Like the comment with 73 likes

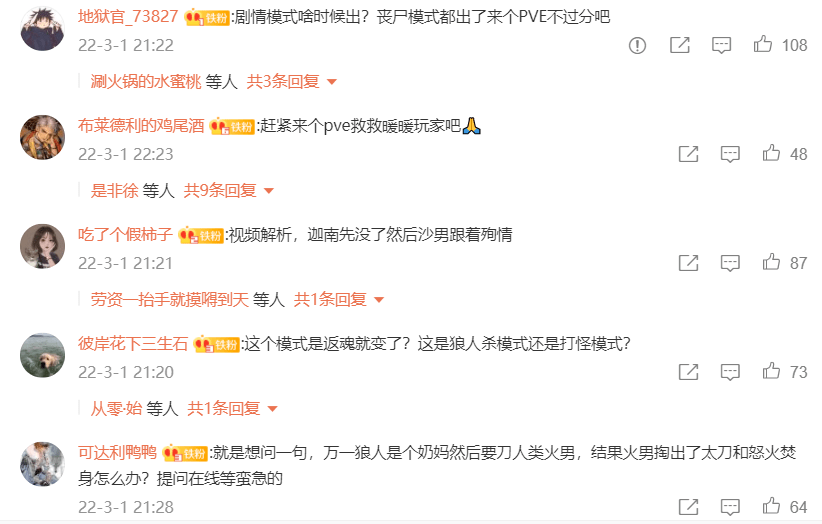771,371
